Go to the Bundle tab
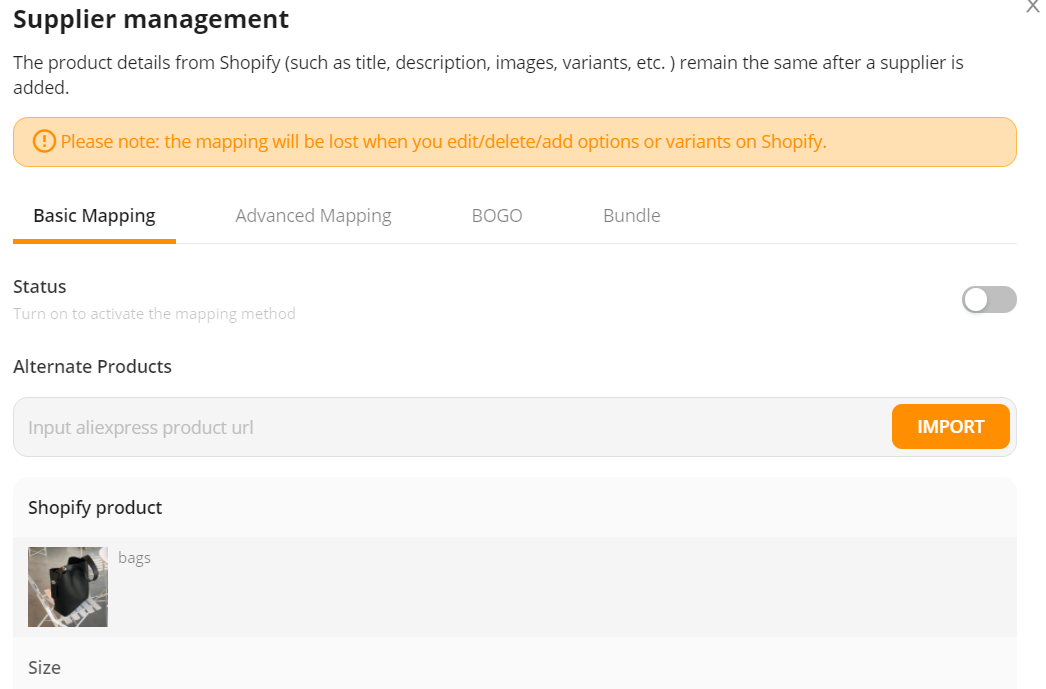Viewport: 1046px width, 689px height. (632, 215)
